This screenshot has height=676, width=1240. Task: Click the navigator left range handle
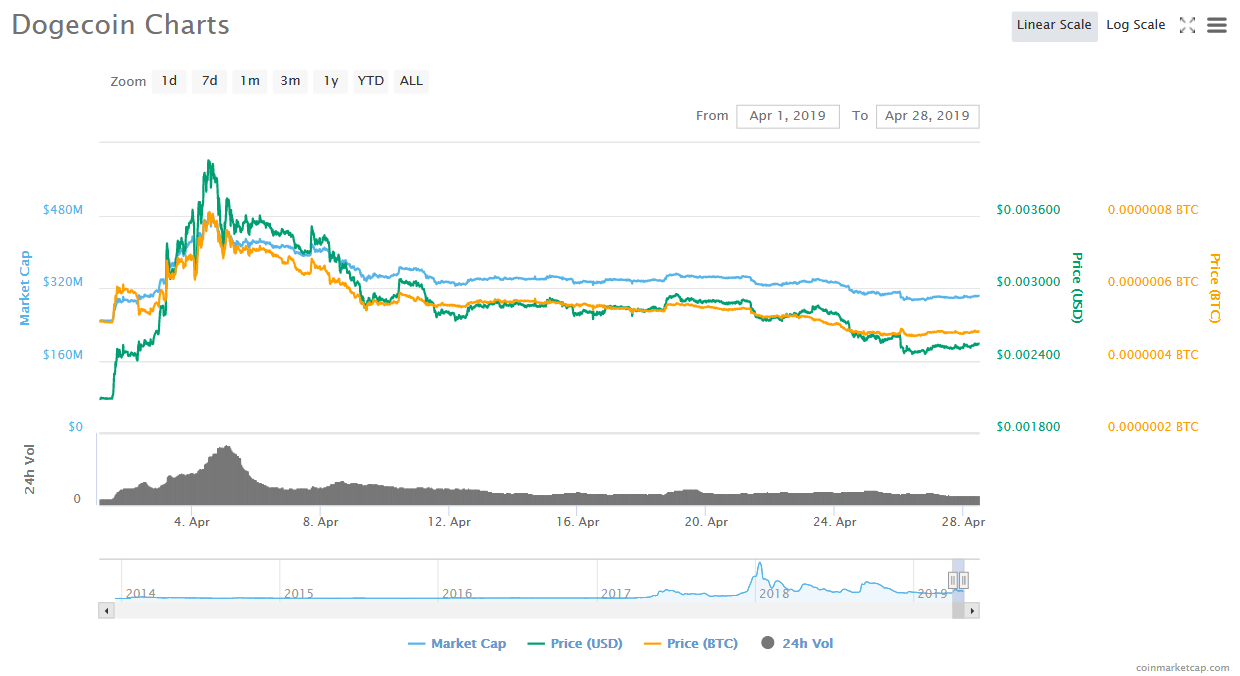[x=954, y=580]
